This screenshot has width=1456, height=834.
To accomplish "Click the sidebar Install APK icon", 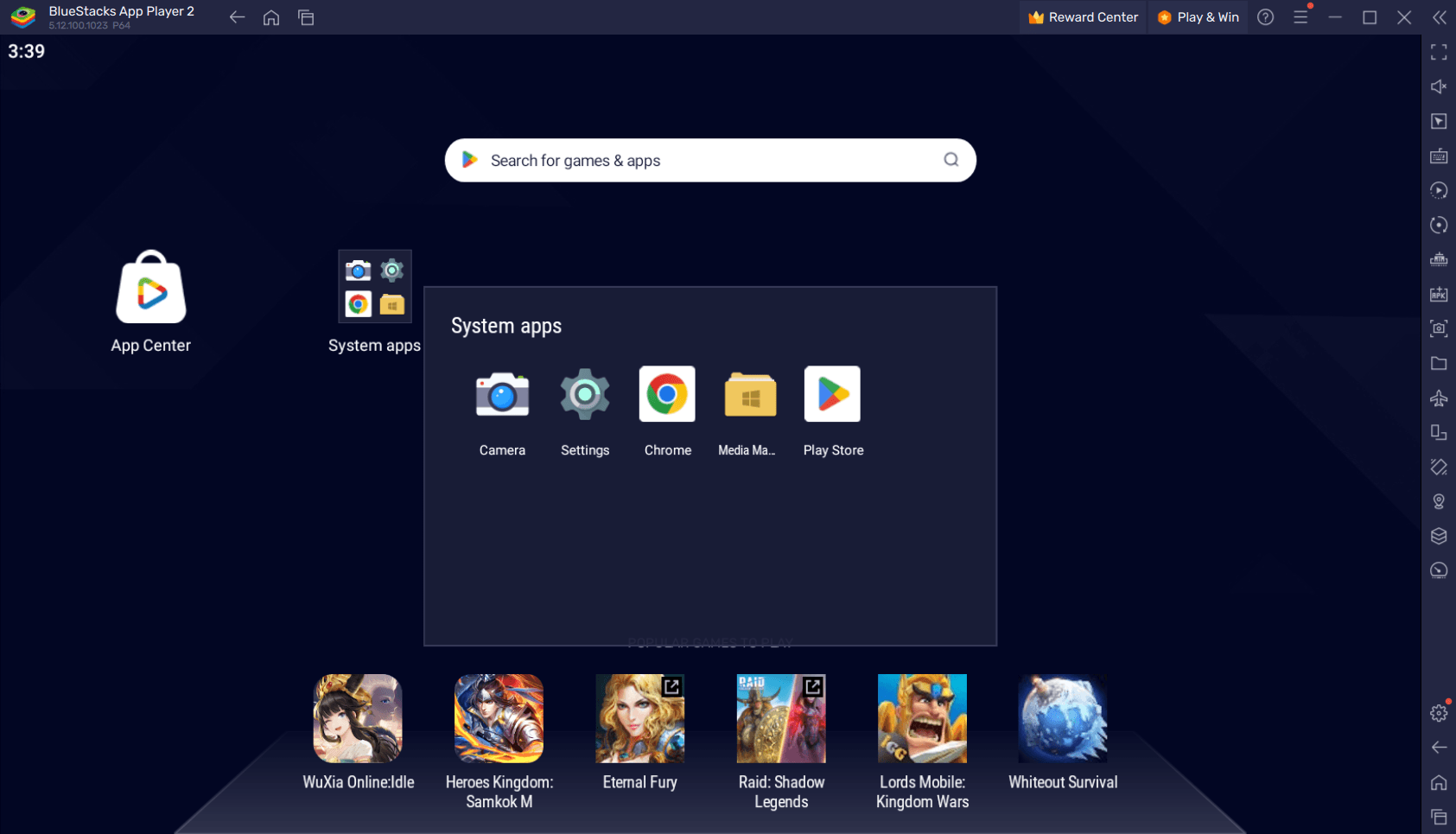I will click(1439, 294).
